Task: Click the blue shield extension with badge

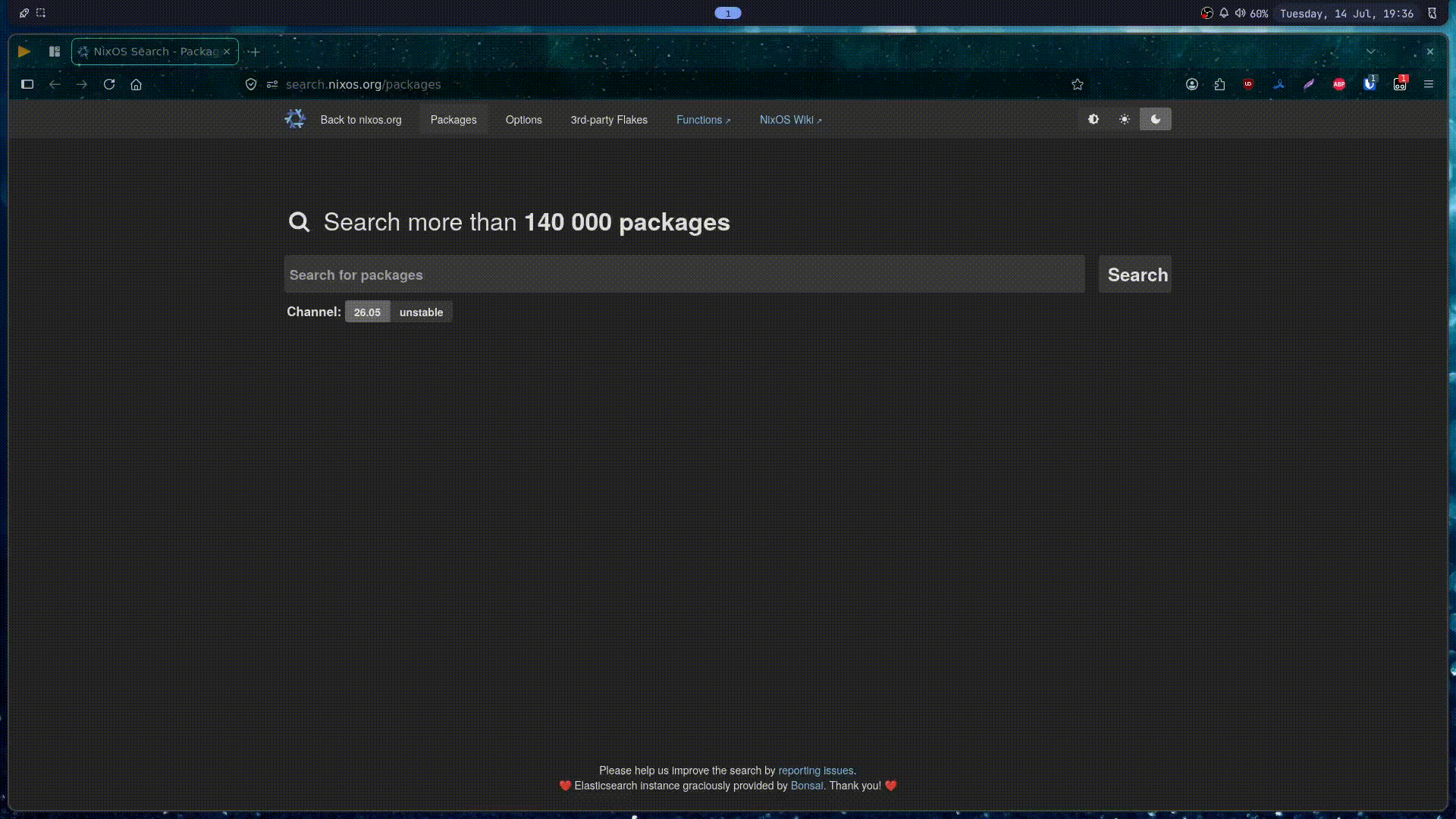Action: [1370, 83]
